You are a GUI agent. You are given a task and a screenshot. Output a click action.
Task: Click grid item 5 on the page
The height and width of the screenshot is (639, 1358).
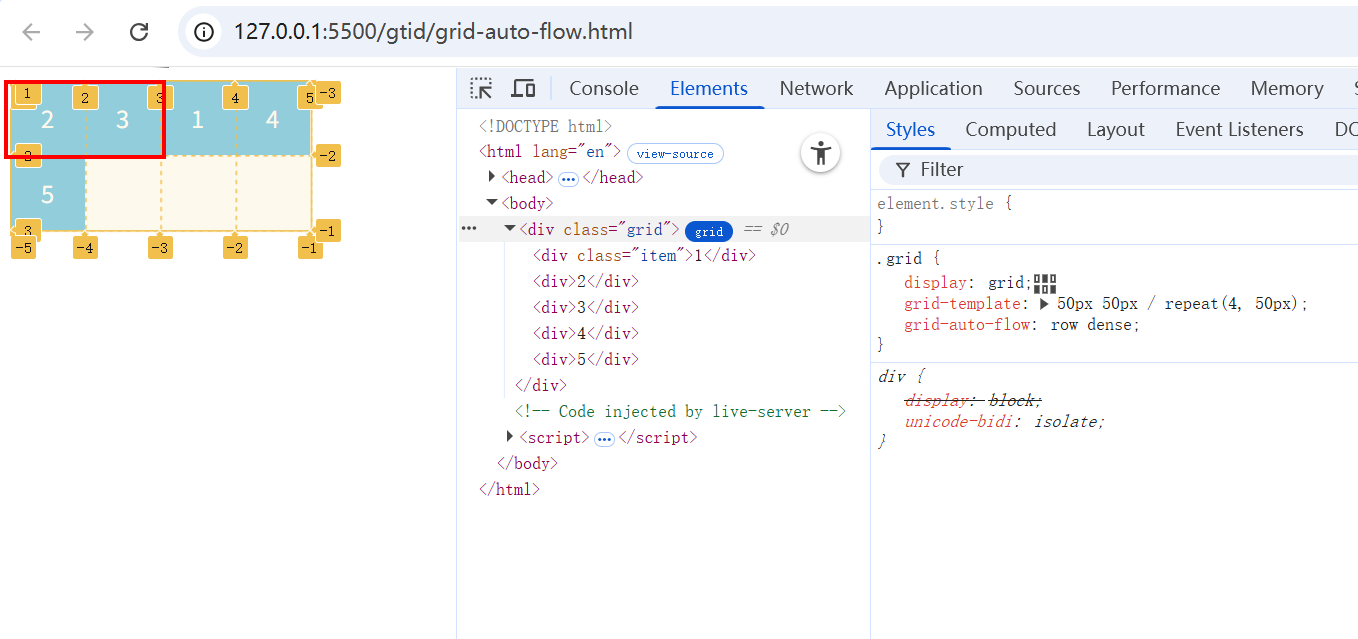47,194
